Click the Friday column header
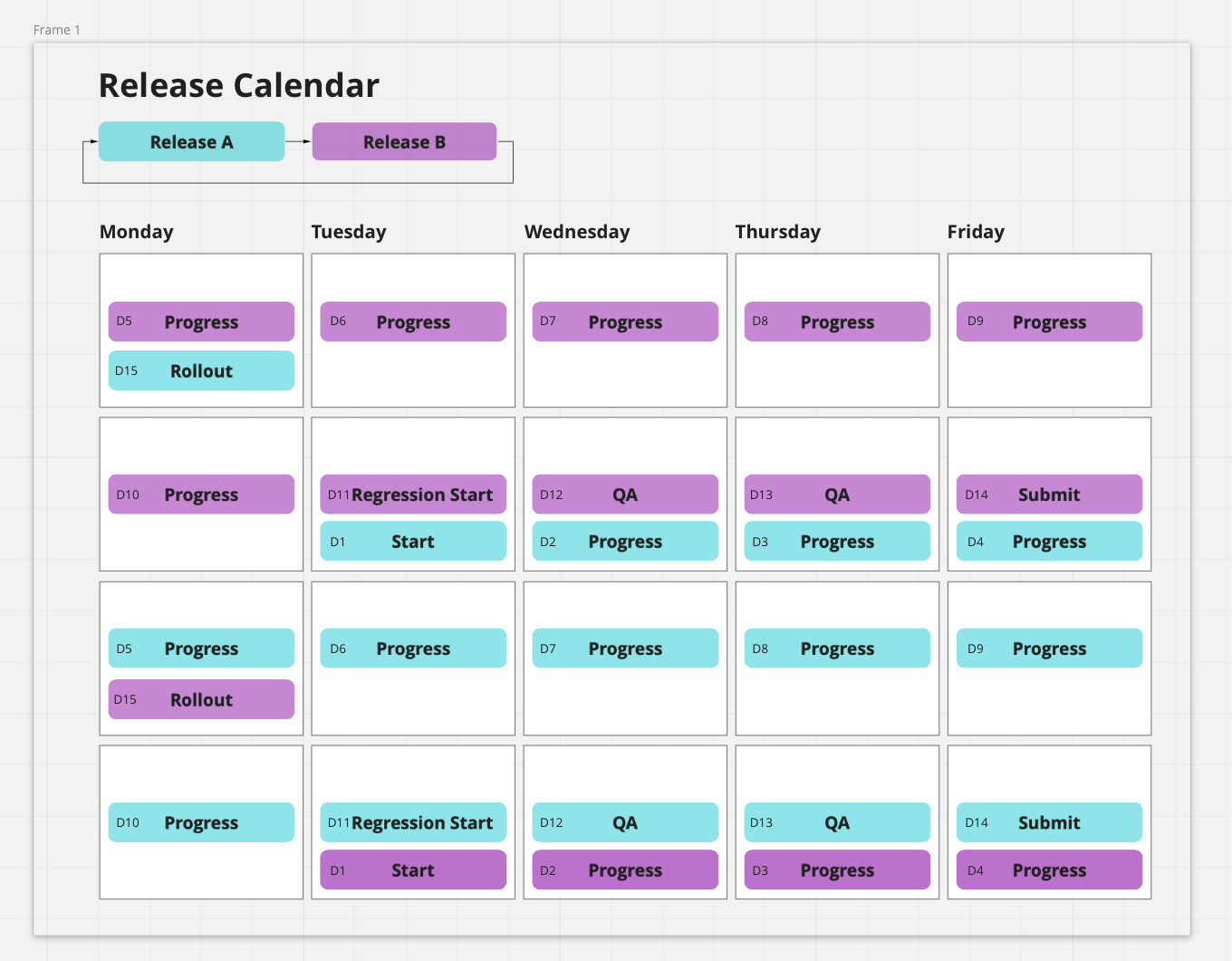 tap(976, 232)
